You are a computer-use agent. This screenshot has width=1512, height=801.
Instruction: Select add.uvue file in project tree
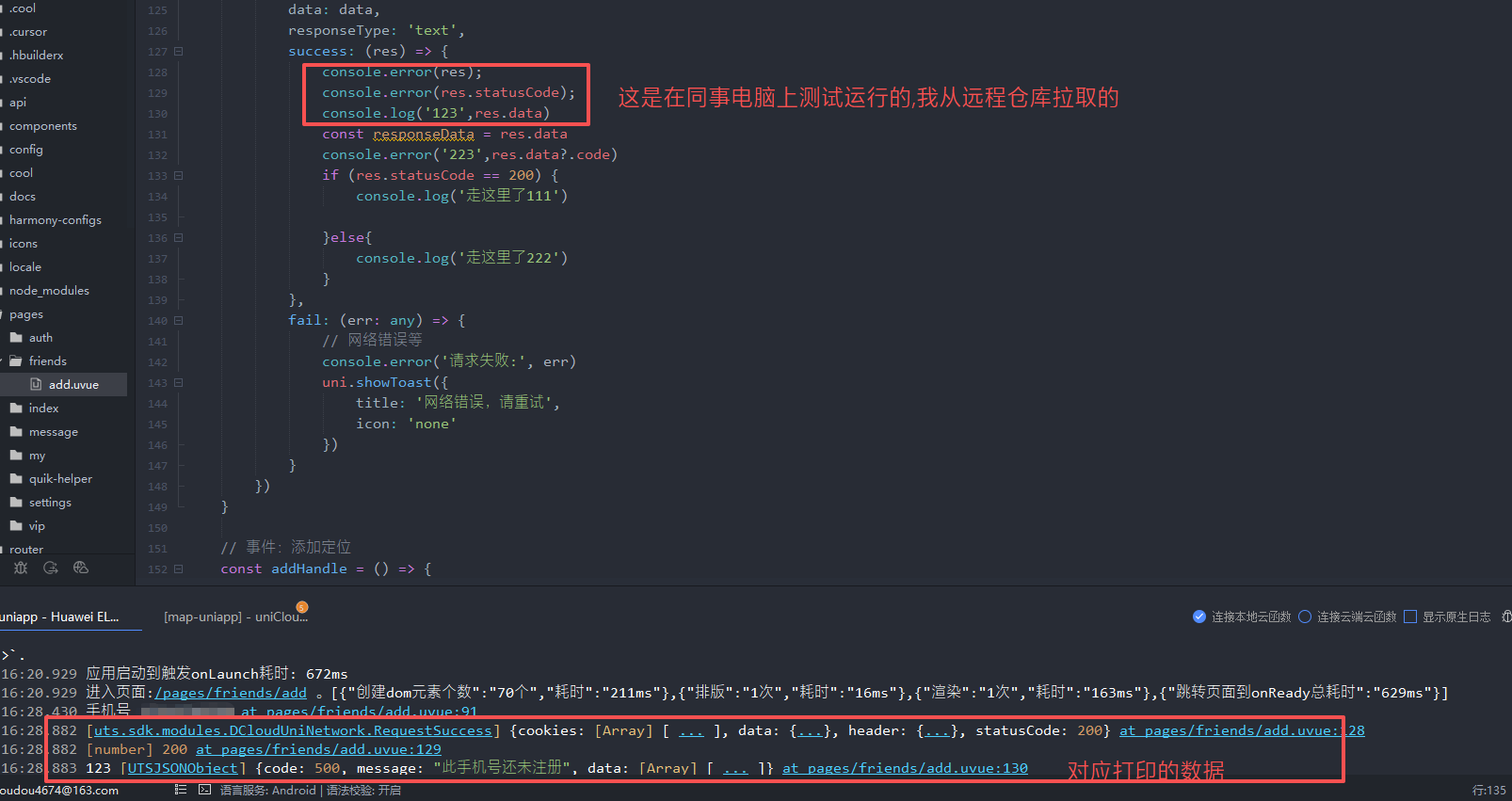coord(73,384)
